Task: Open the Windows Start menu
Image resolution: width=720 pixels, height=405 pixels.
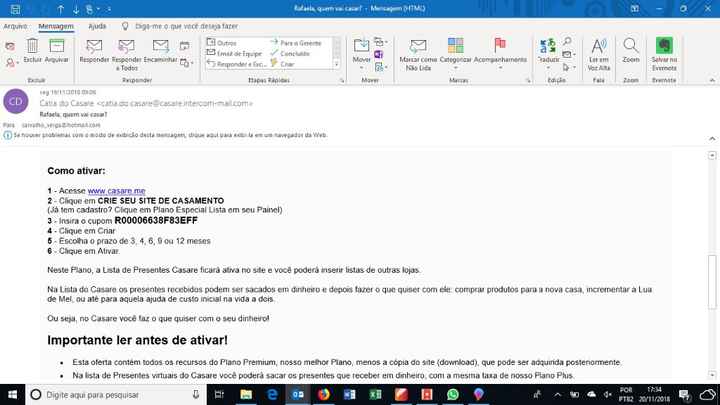Action: [12, 394]
